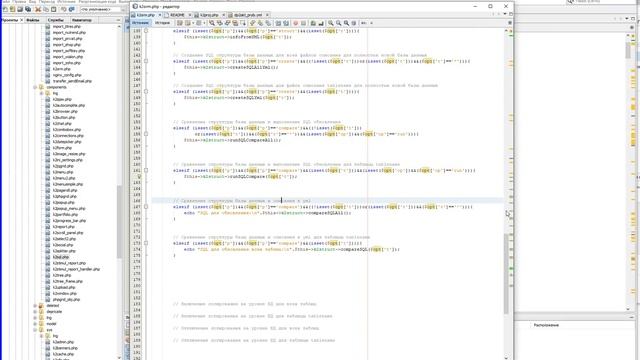Jump to Previous Bookmark icon
The height and width of the screenshot is (360, 640).
pyautogui.click(x=252, y=23)
